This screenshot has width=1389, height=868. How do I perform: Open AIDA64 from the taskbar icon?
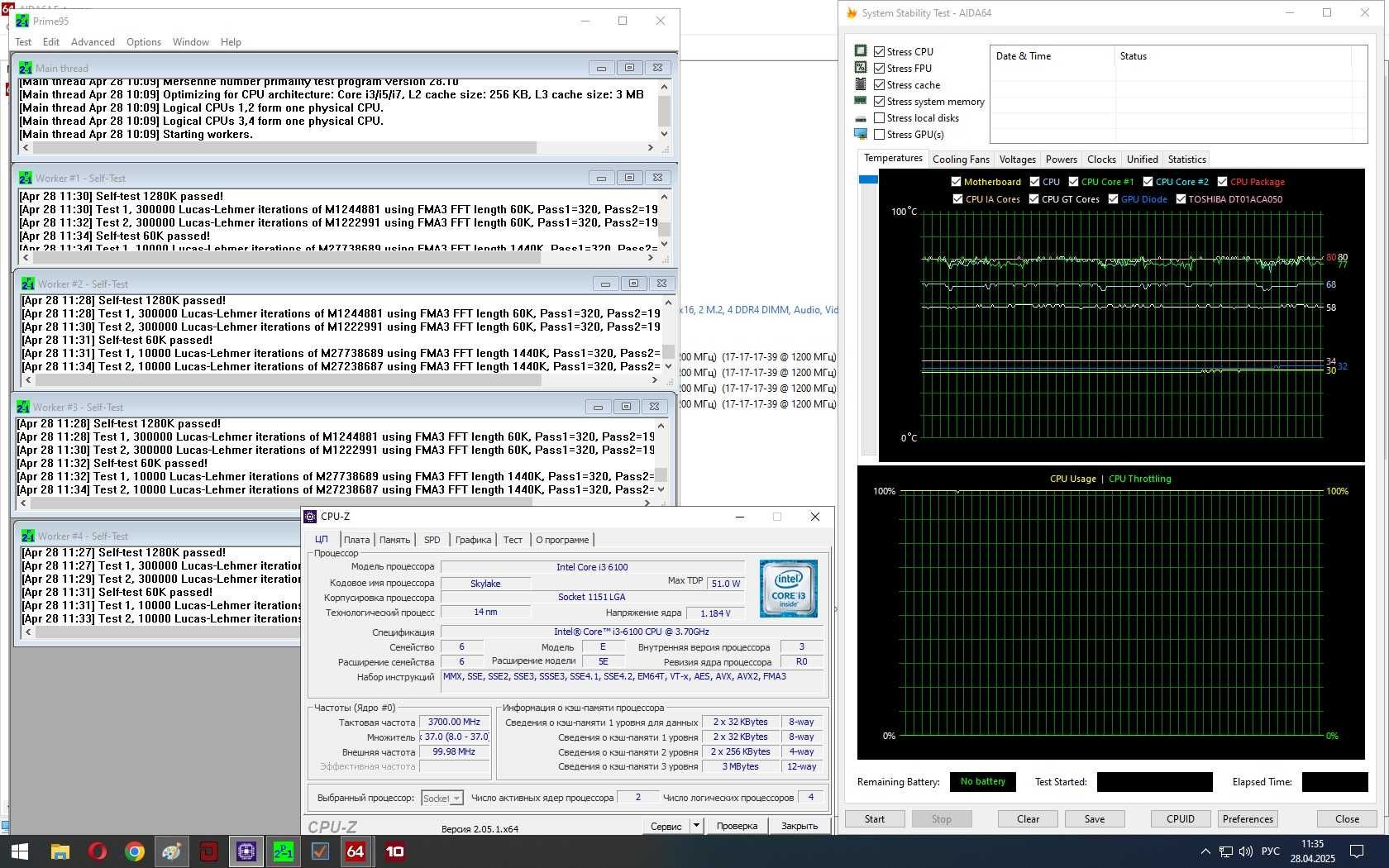356,851
